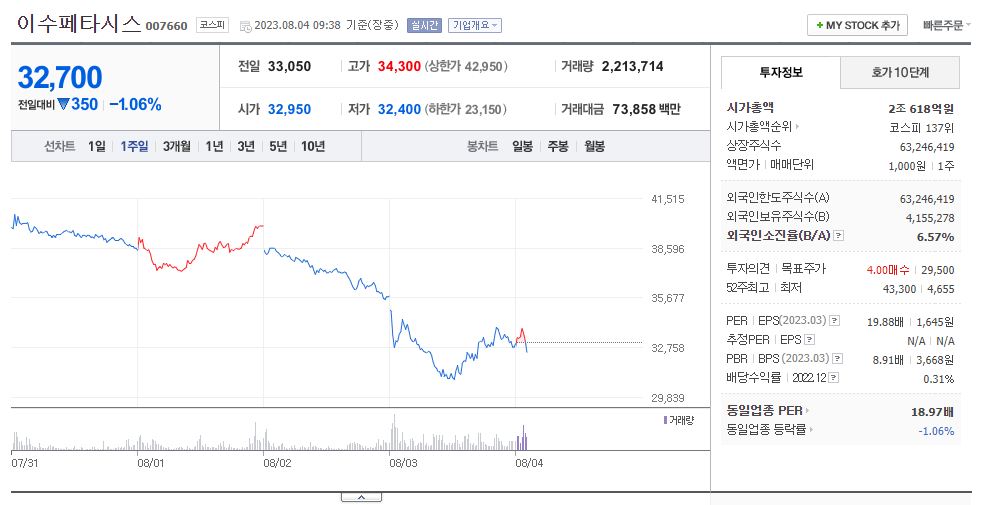
Task: Click the 41,515 price axis label
Action: (x=668, y=199)
